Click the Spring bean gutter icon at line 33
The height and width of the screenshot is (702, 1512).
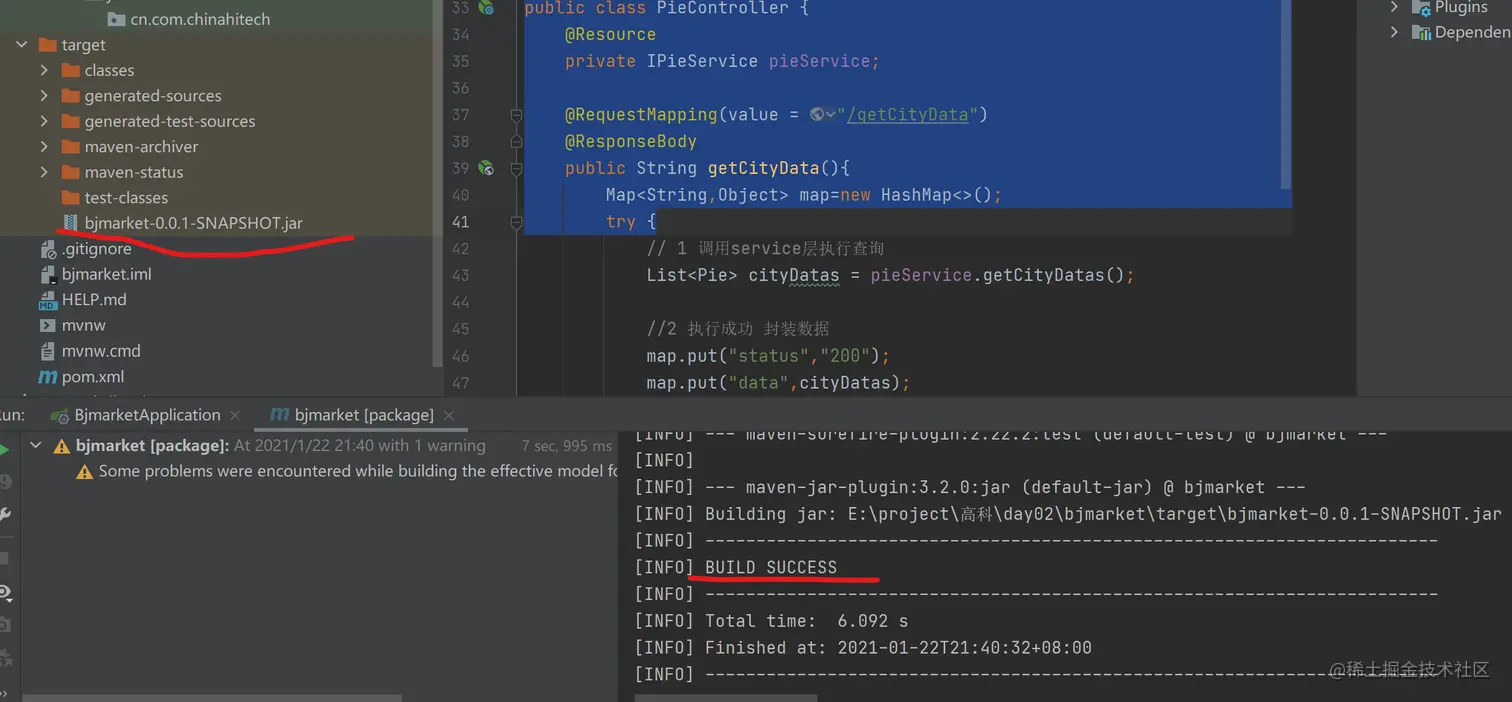tap(486, 8)
